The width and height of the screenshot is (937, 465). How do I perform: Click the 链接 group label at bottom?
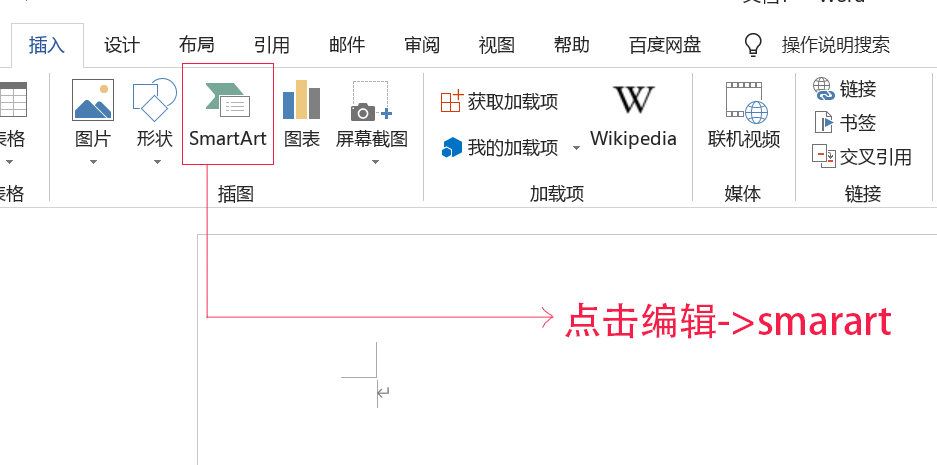[x=863, y=194]
